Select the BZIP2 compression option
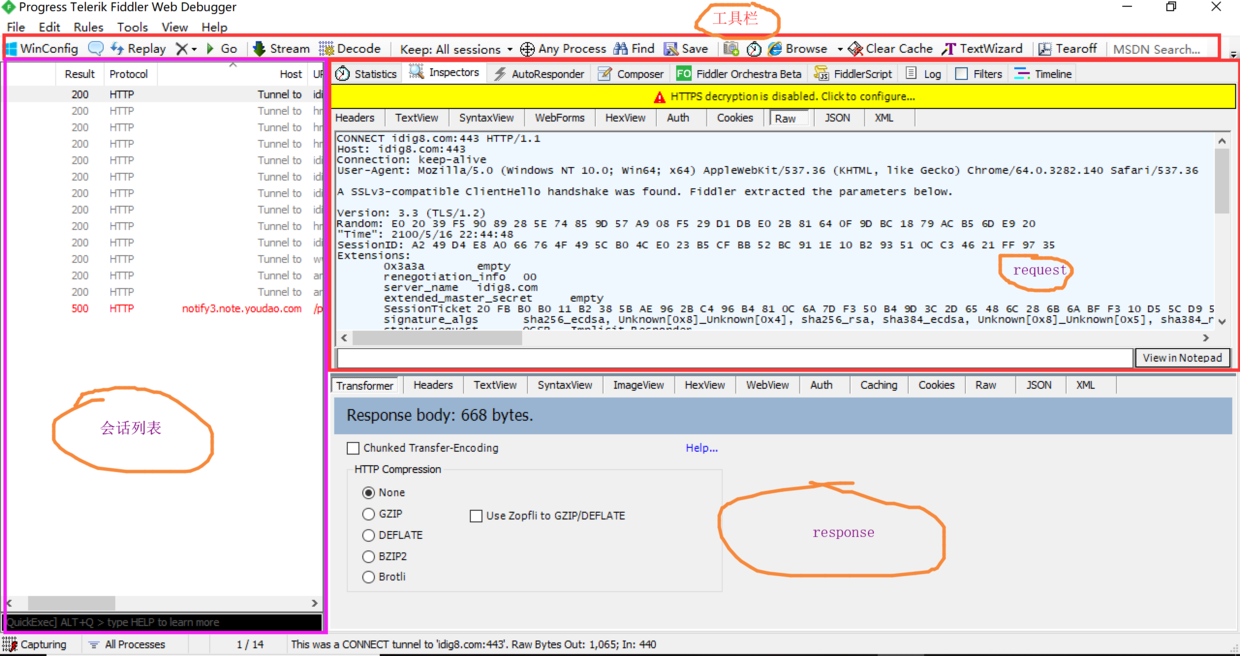The height and width of the screenshot is (656, 1240). (x=369, y=556)
